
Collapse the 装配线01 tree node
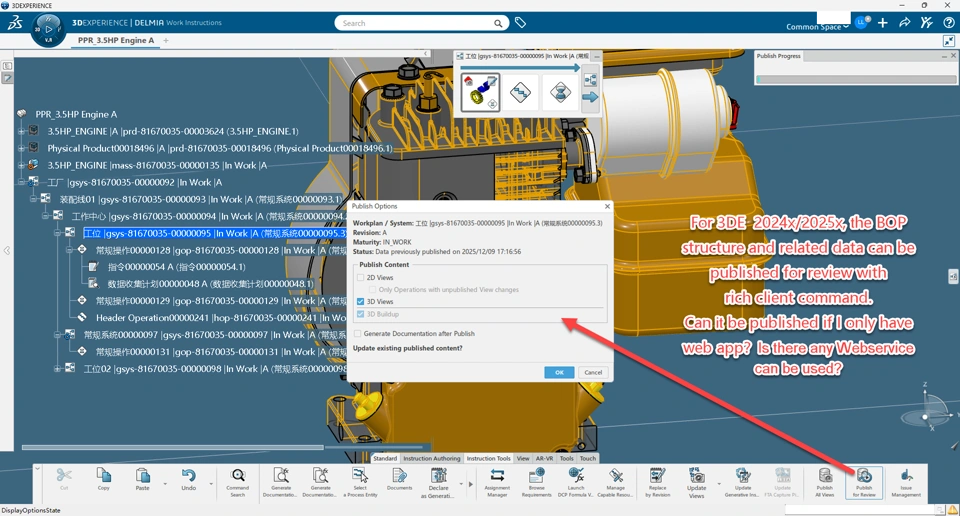coord(34,199)
